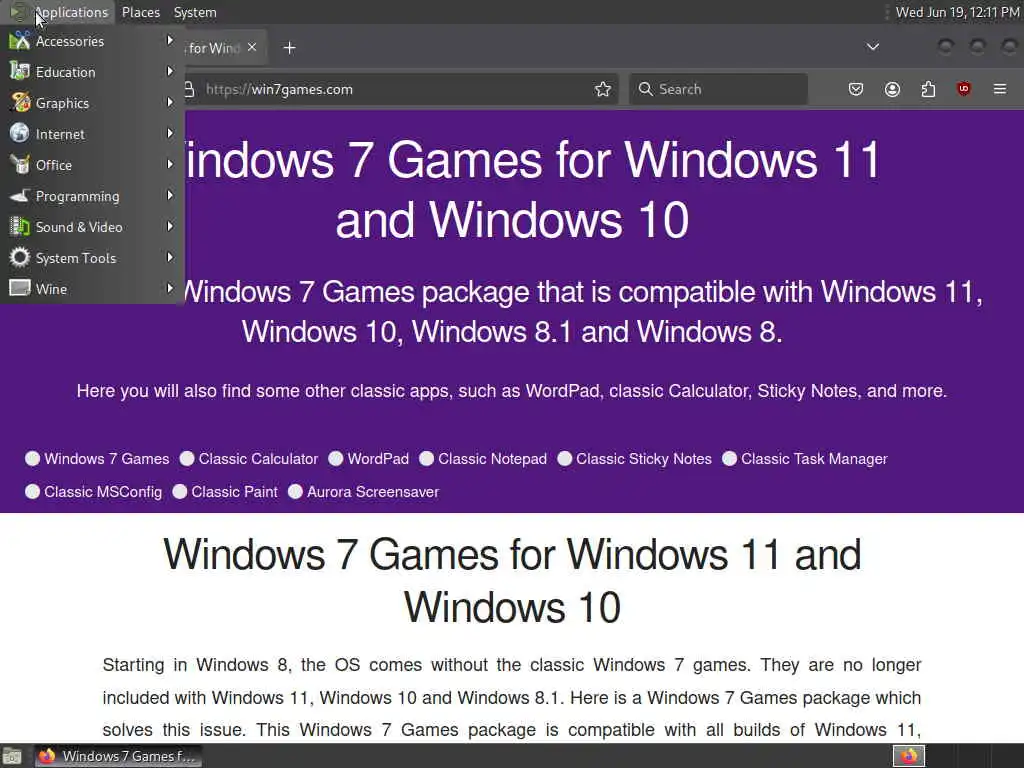Expand the Education submenu arrow
This screenshot has height=768, width=1024.
pyautogui.click(x=170, y=71)
